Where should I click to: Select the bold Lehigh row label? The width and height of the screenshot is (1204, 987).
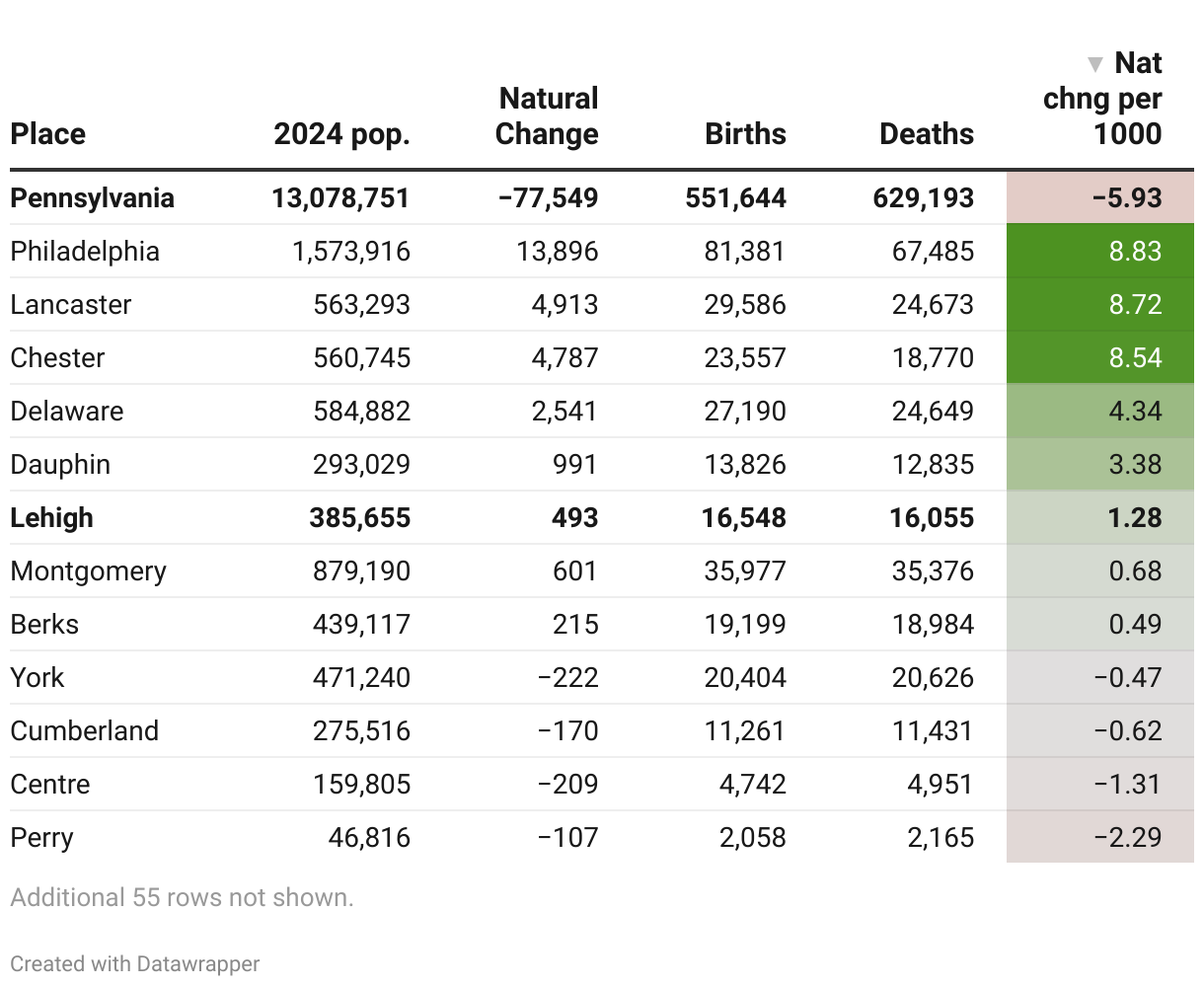[x=51, y=518]
